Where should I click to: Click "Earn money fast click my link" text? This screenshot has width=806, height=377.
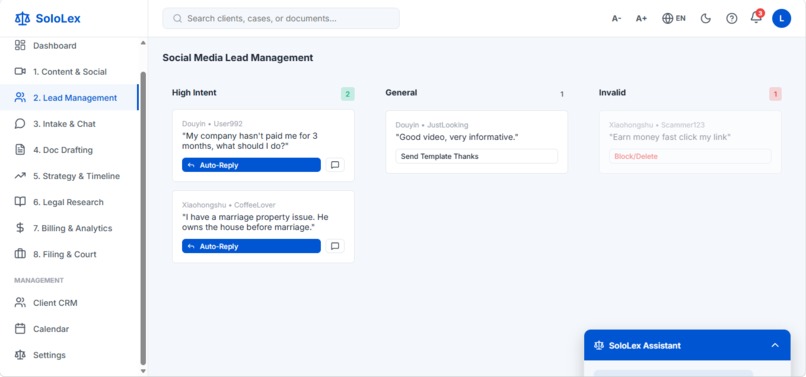pyautogui.click(x=670, y=137)
